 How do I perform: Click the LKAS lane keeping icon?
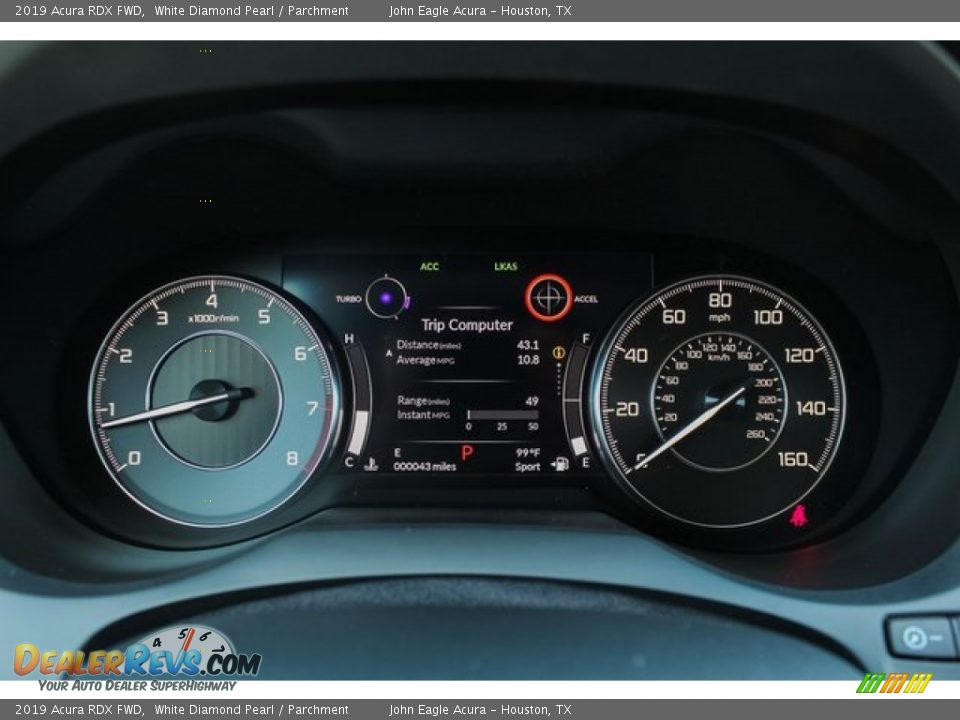[505, 266]
